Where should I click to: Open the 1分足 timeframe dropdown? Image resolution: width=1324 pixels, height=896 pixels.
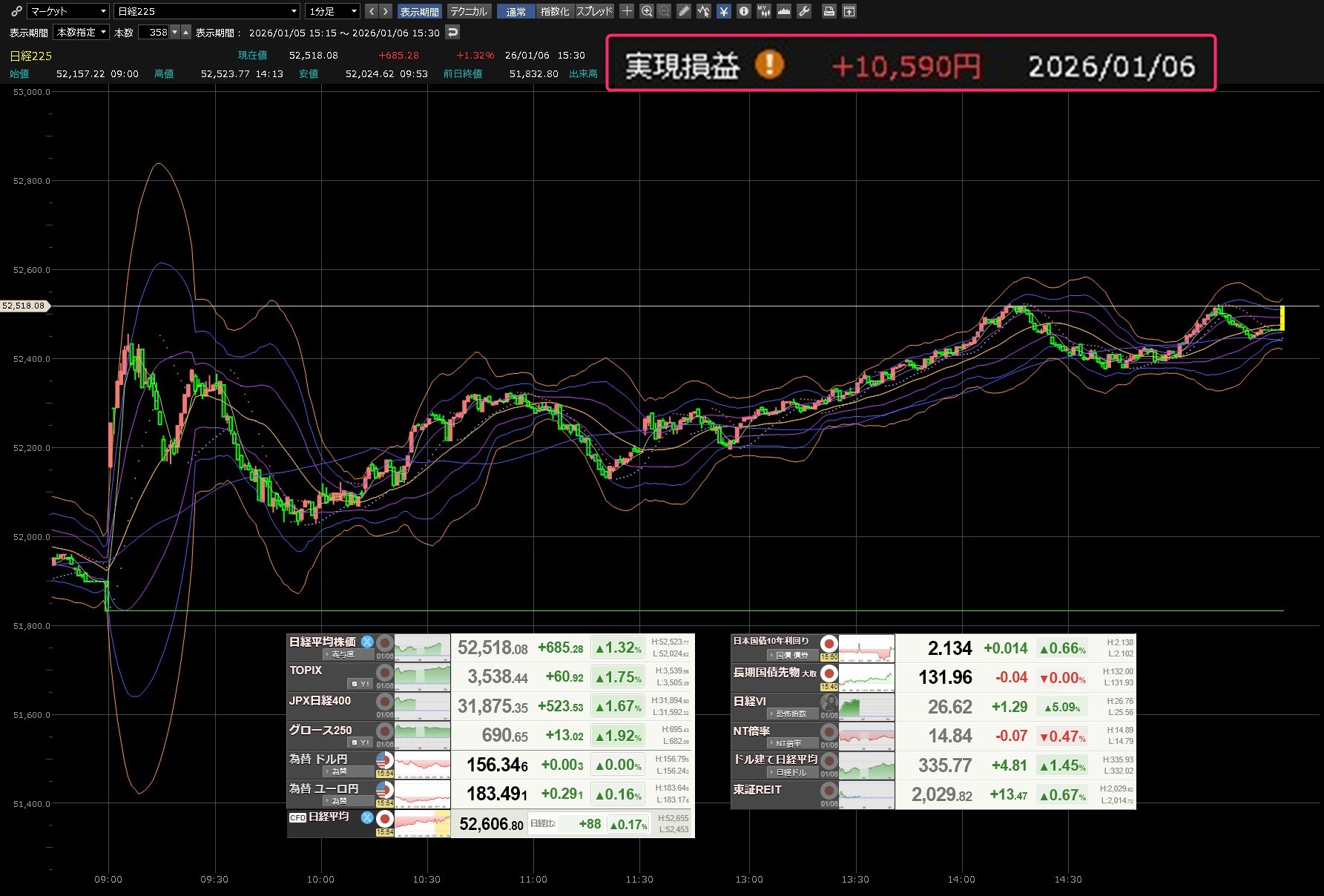pos(332,11)
